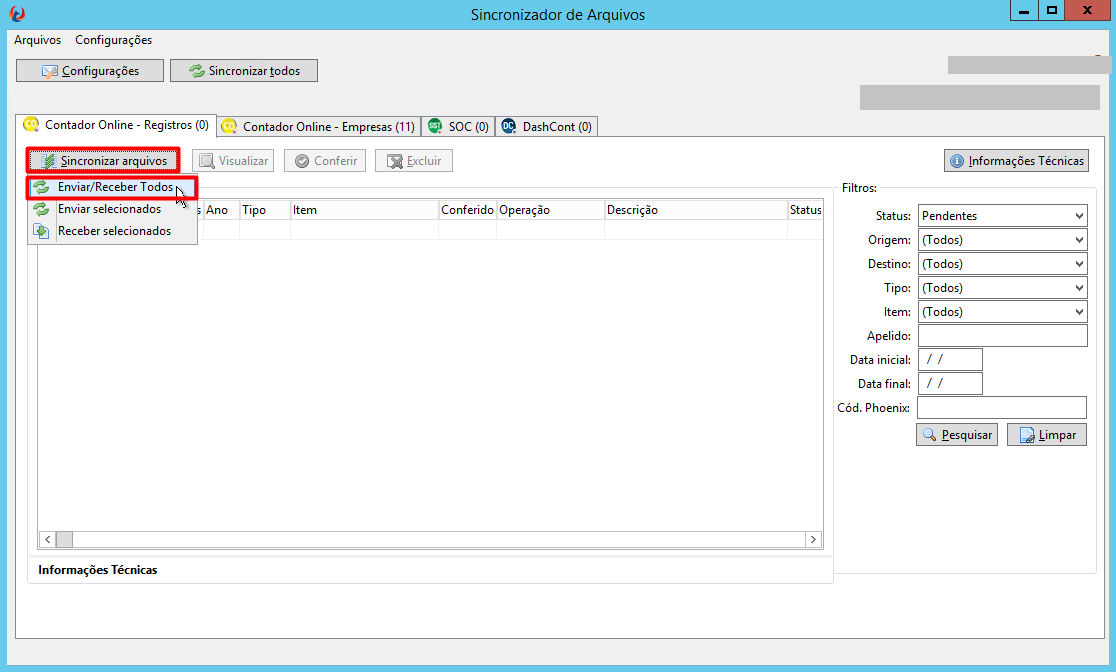Viewport: 1116px width, 672px height.
Task: Click the horizontal scrollbar left arrow
Action: click(47, 540)
